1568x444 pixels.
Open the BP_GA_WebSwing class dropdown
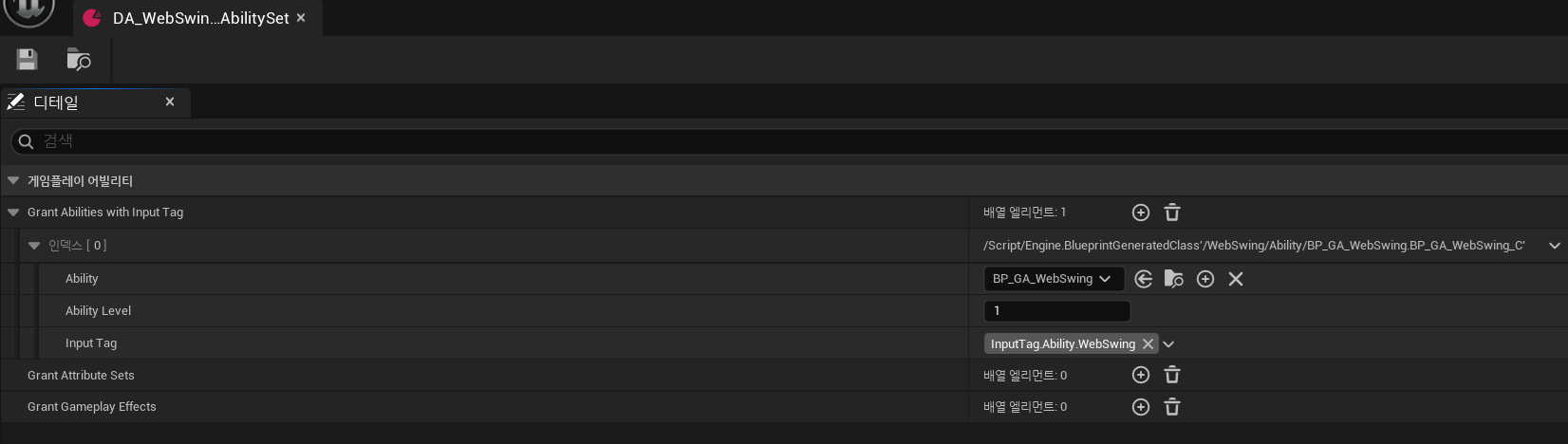pos(1053,279)
